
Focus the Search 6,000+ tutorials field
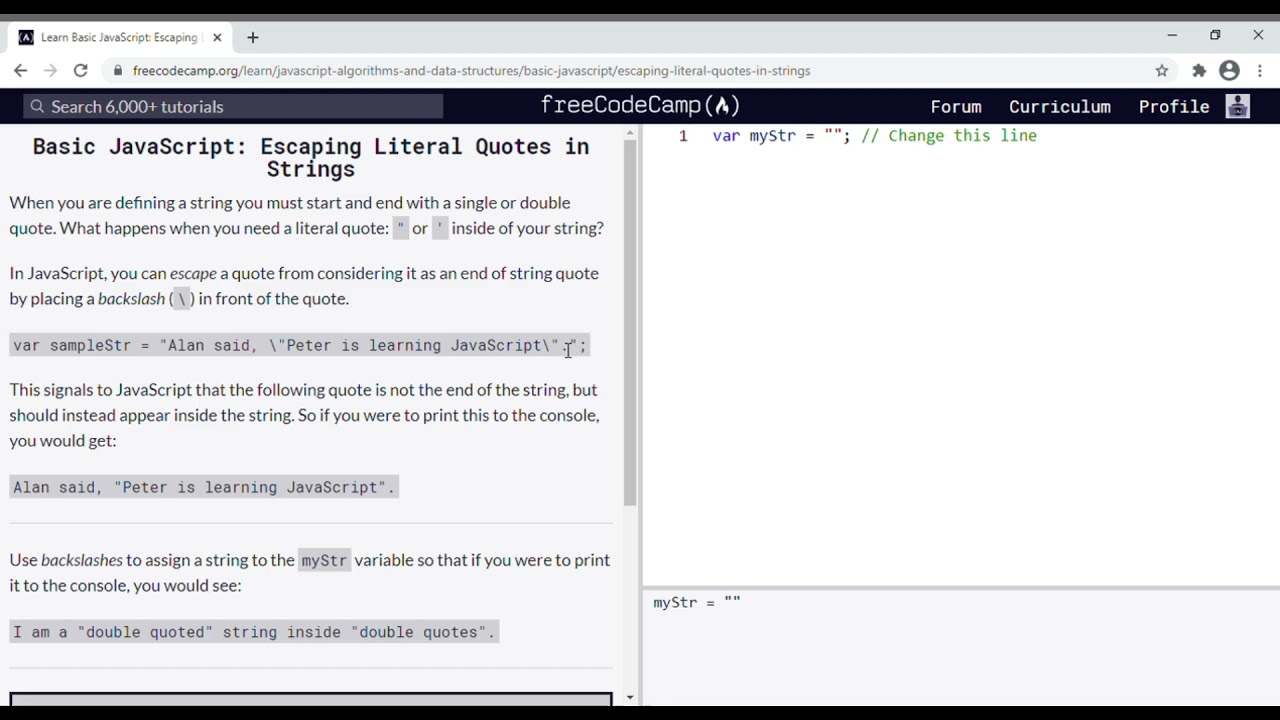point(234,106)
